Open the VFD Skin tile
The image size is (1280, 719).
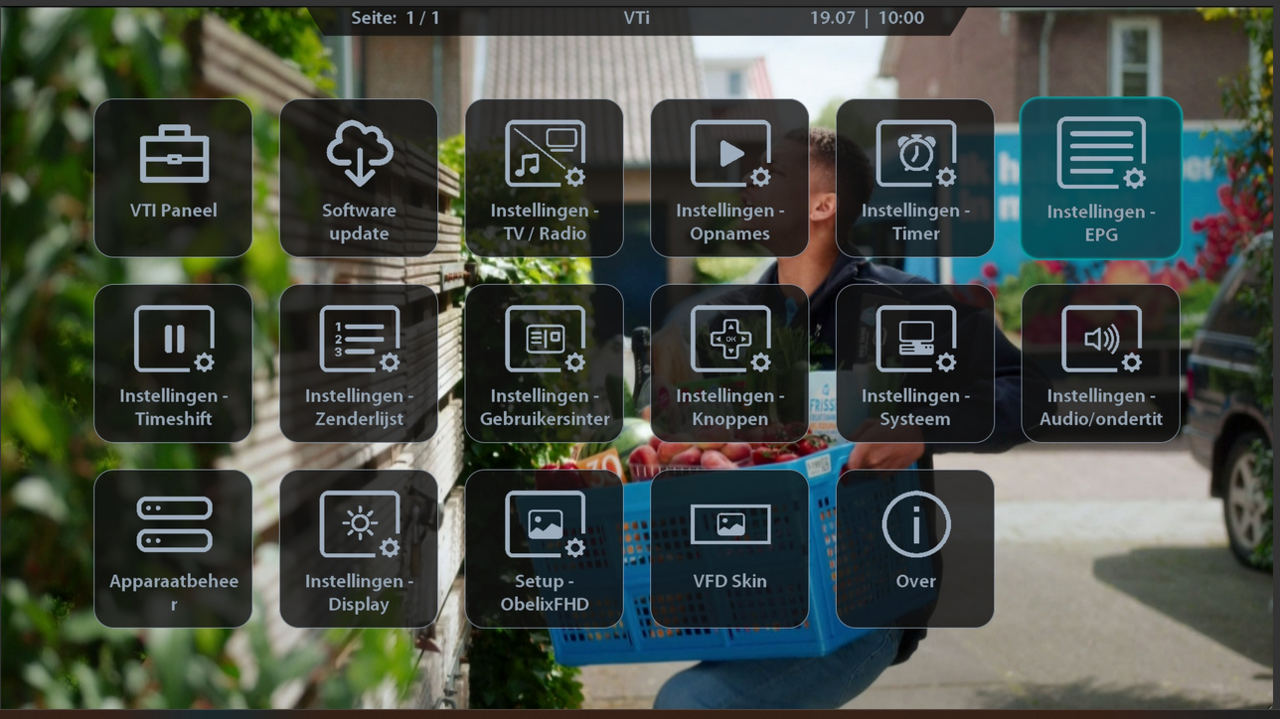[729, 547]
